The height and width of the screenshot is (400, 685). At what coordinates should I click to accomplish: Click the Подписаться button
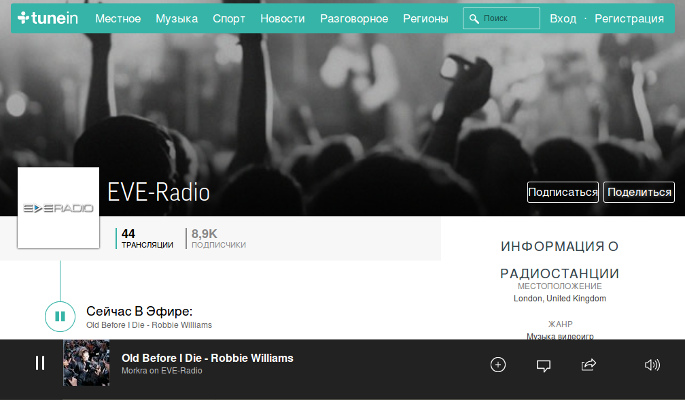(x=563, y=192)
